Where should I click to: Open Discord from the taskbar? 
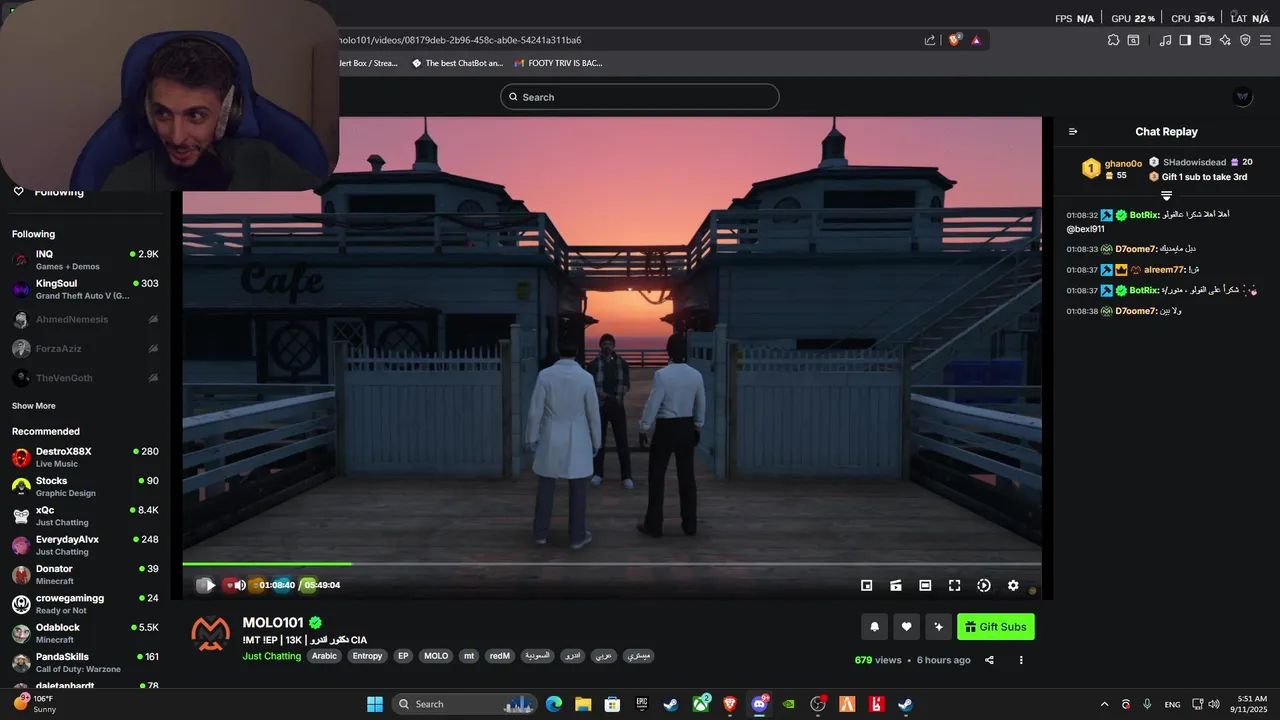point(759,704)
